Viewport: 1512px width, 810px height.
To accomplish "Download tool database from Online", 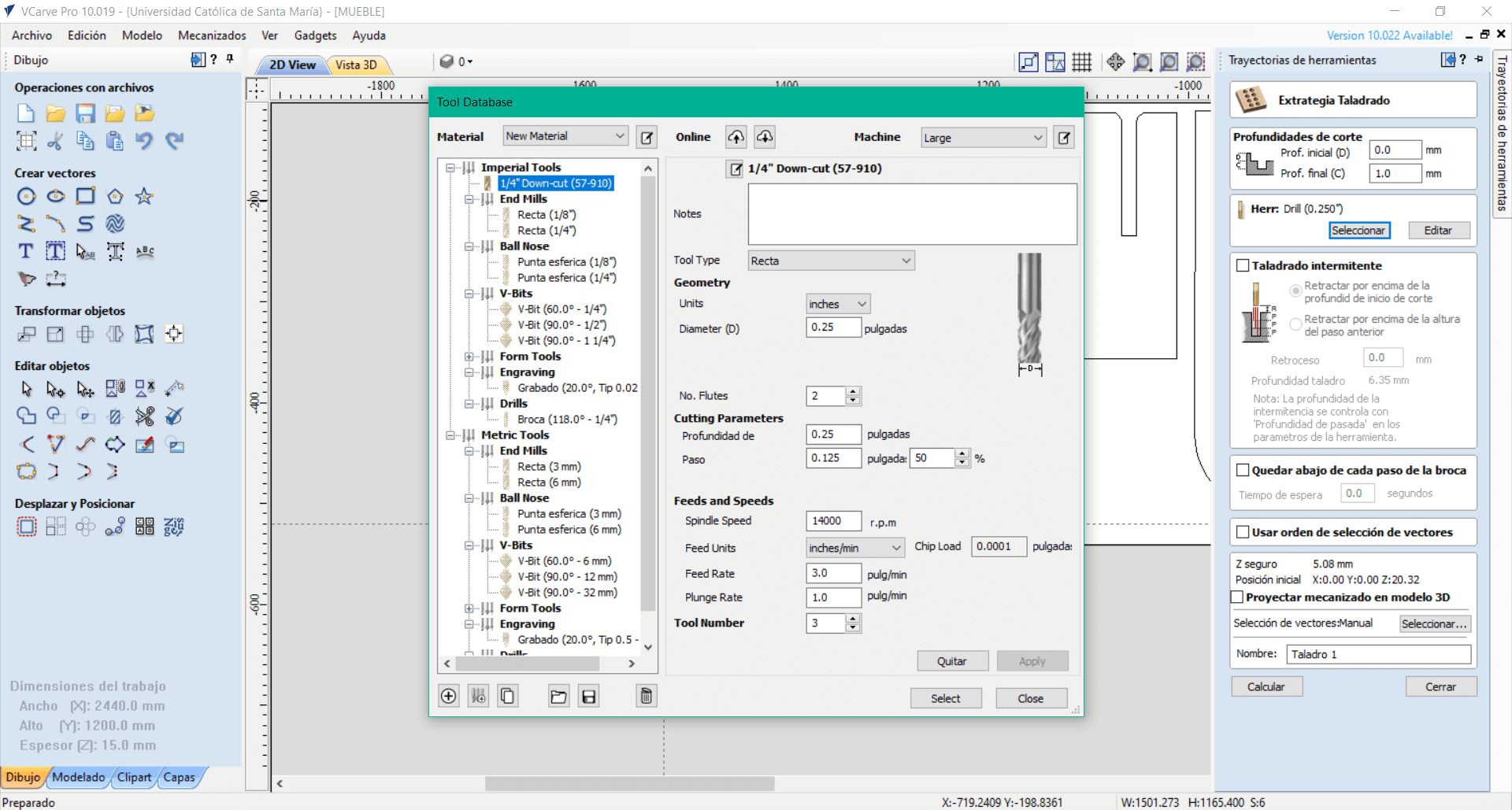I will [x=765, y=138].
